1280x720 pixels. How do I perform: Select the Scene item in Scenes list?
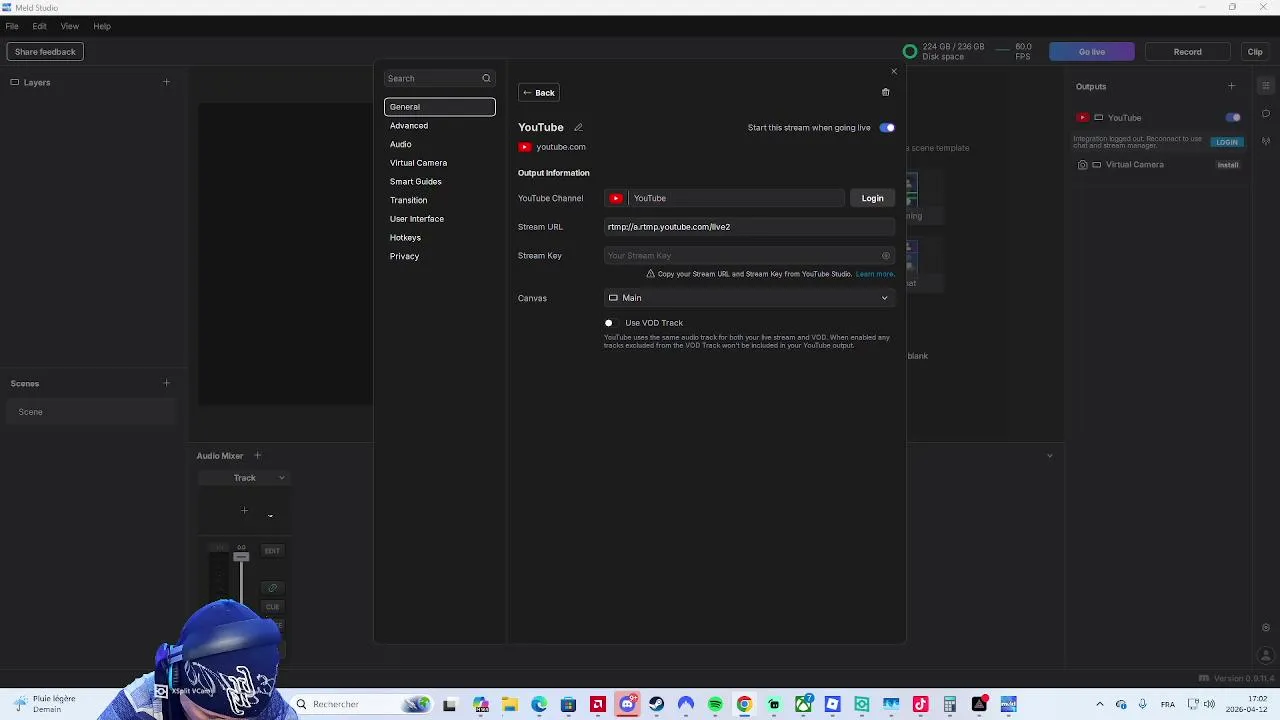[92, 412]
